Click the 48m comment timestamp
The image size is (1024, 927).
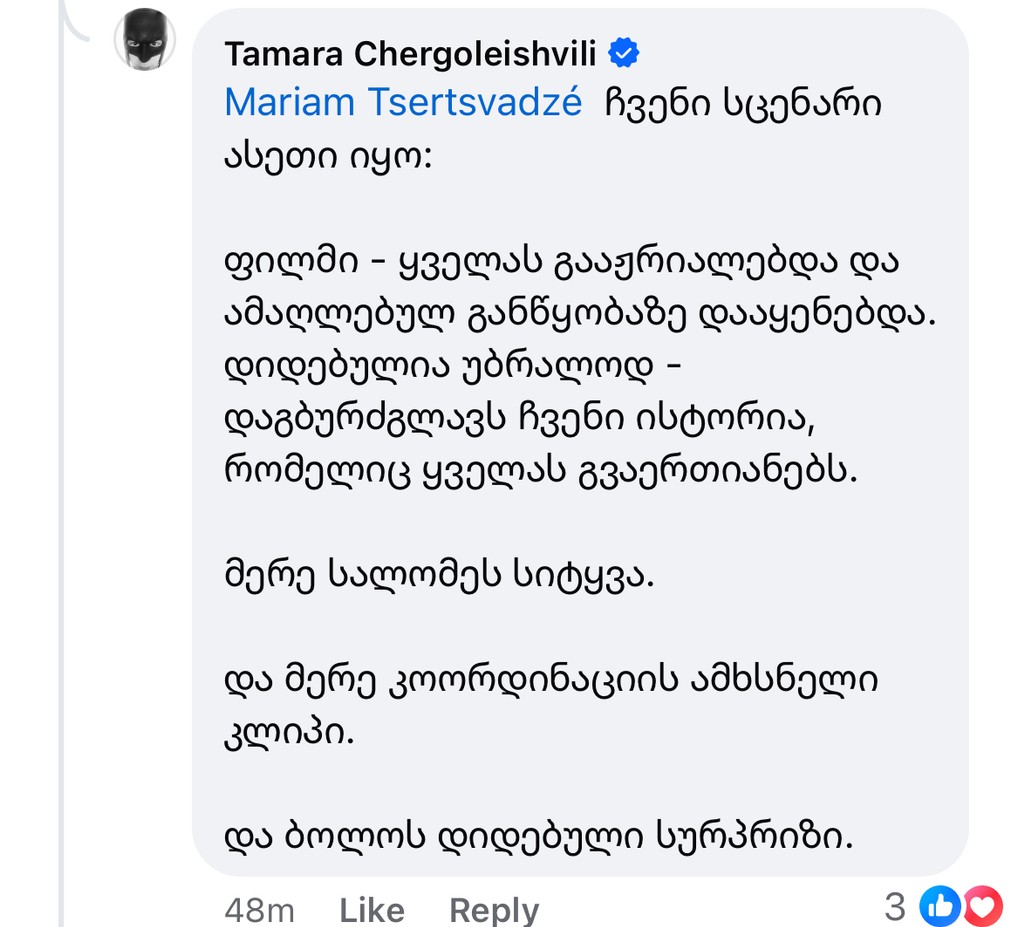pos(259,909)
